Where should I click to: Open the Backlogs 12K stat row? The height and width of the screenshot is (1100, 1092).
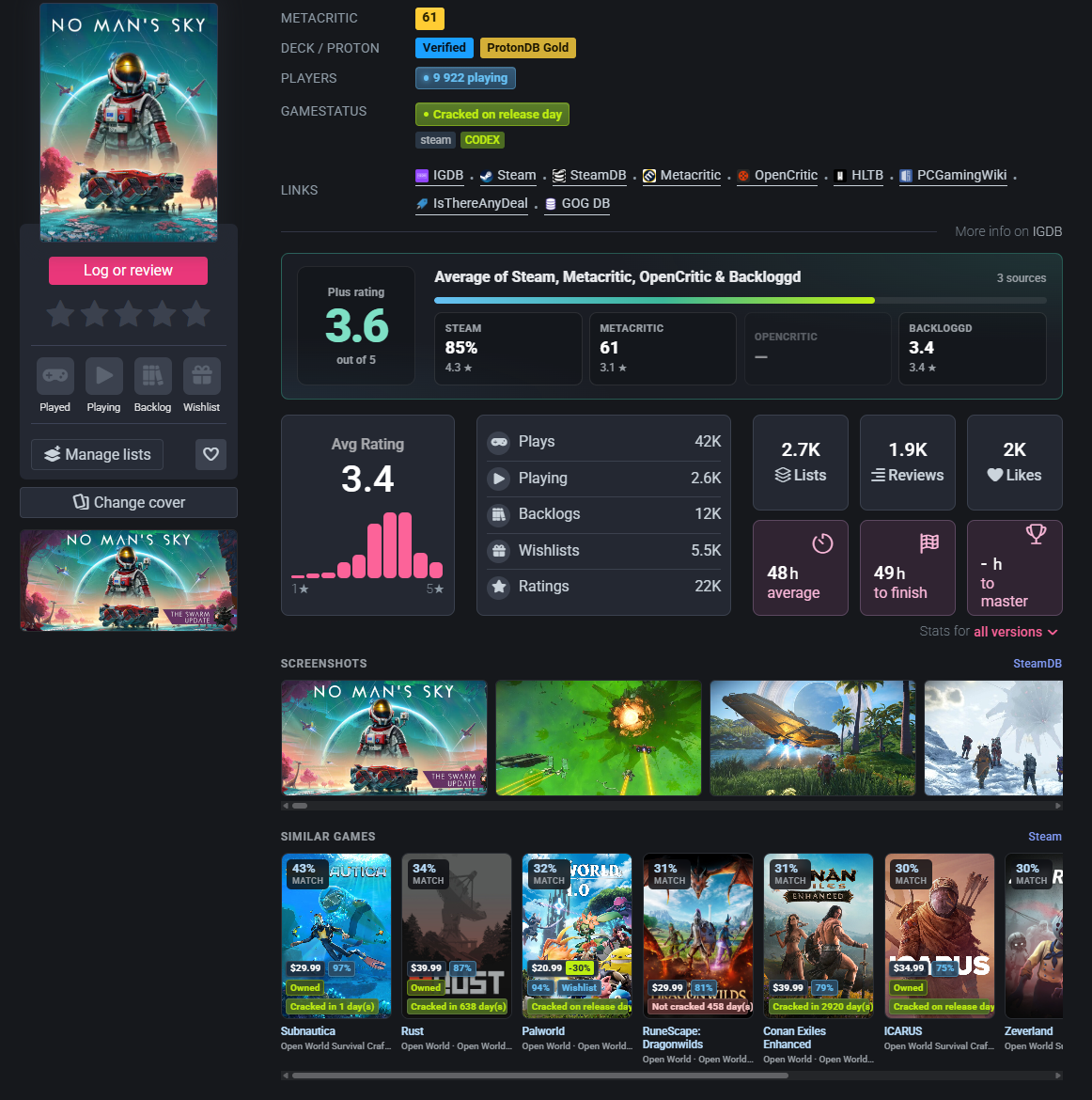tap(604, 514)
